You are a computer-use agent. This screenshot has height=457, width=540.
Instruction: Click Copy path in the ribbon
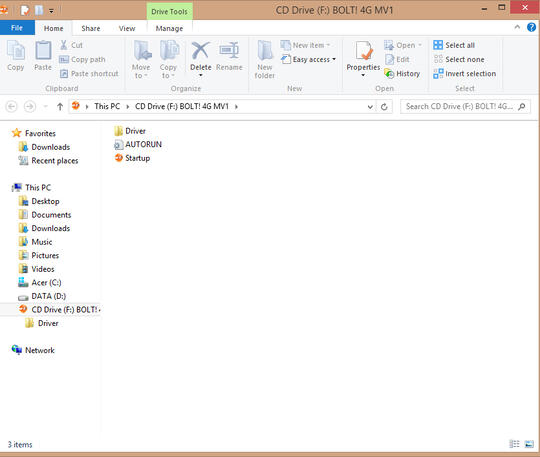click(x=82, y=59)
